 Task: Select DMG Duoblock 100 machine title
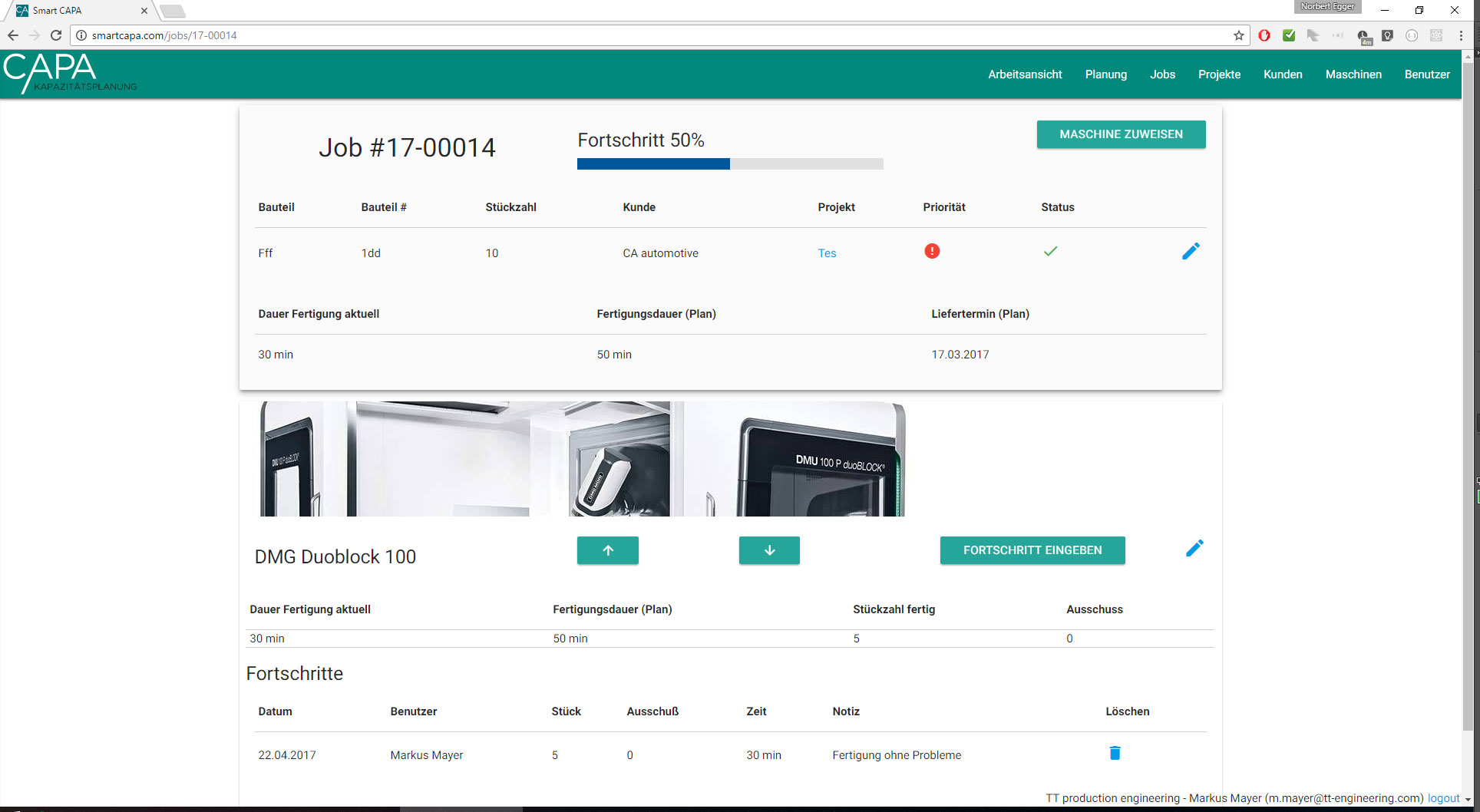click(335, 556)
